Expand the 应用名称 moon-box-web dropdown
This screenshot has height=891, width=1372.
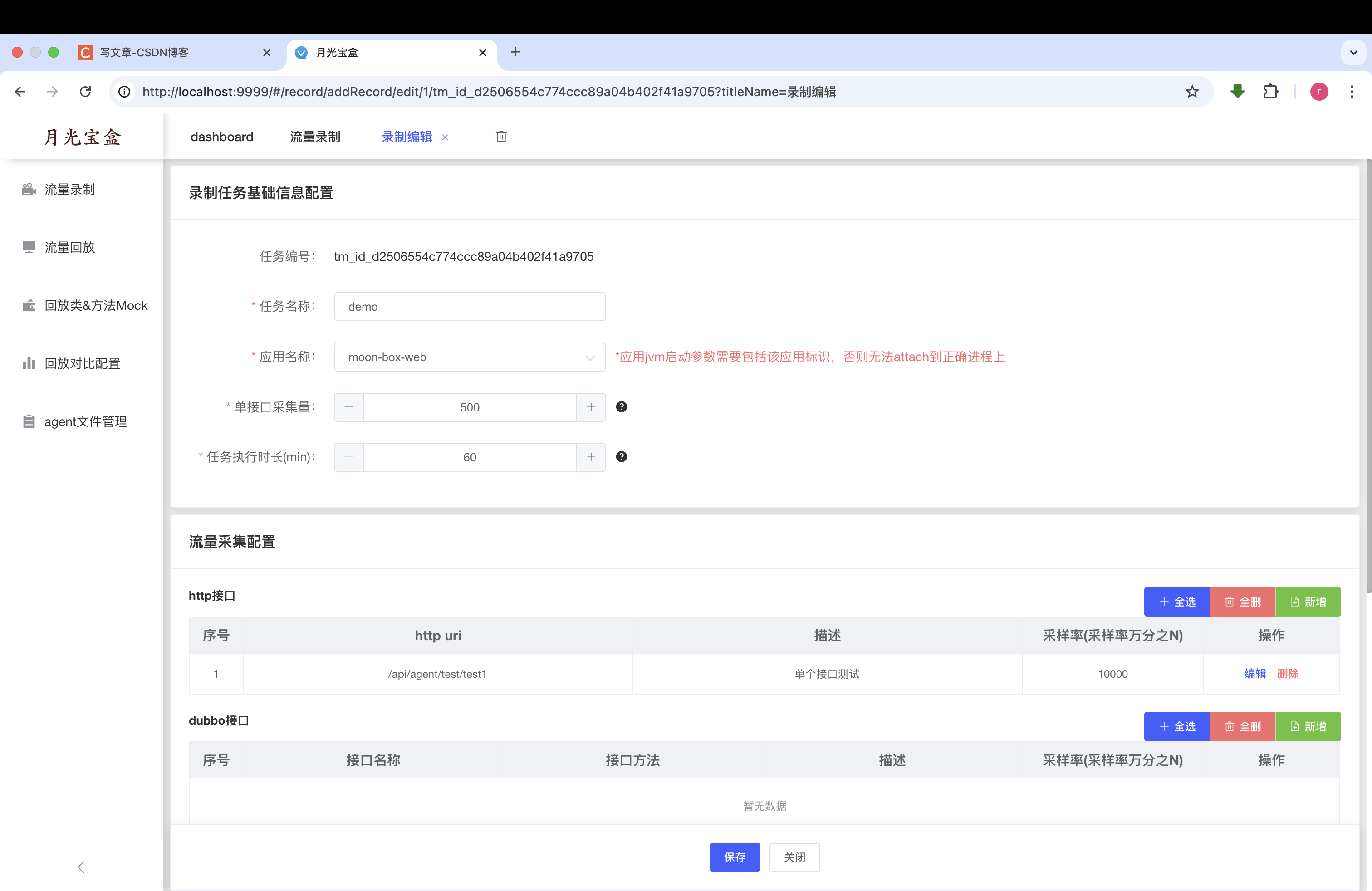469,357
